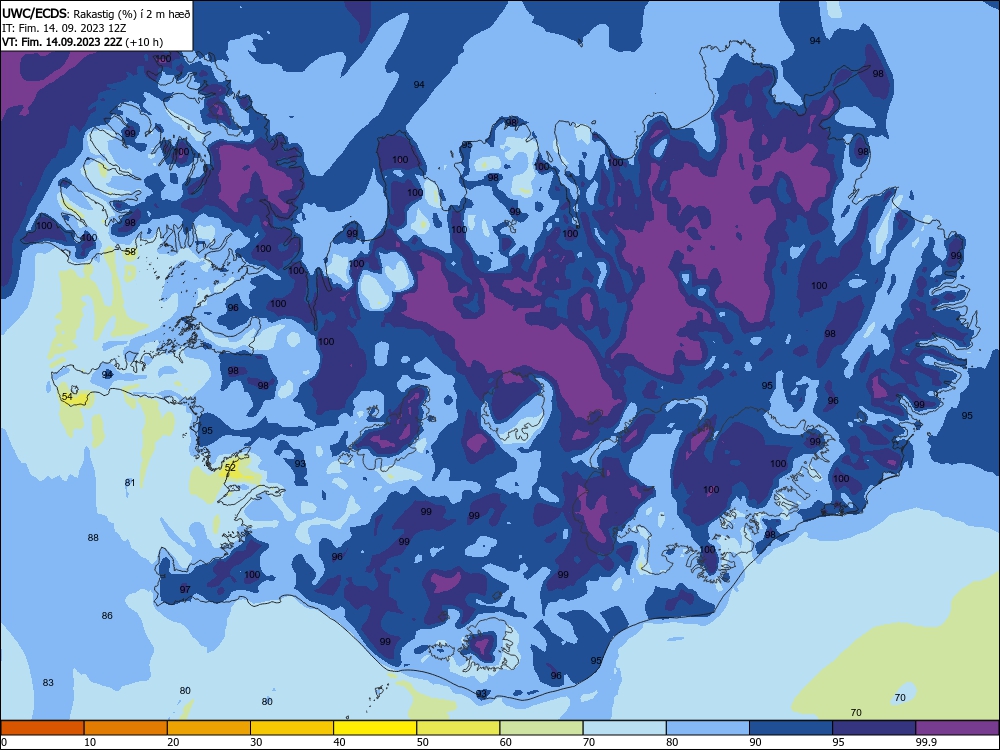Select the orange 10–20 legend color band
Viewport: 1000px width, 750px height.
[126, 728]
